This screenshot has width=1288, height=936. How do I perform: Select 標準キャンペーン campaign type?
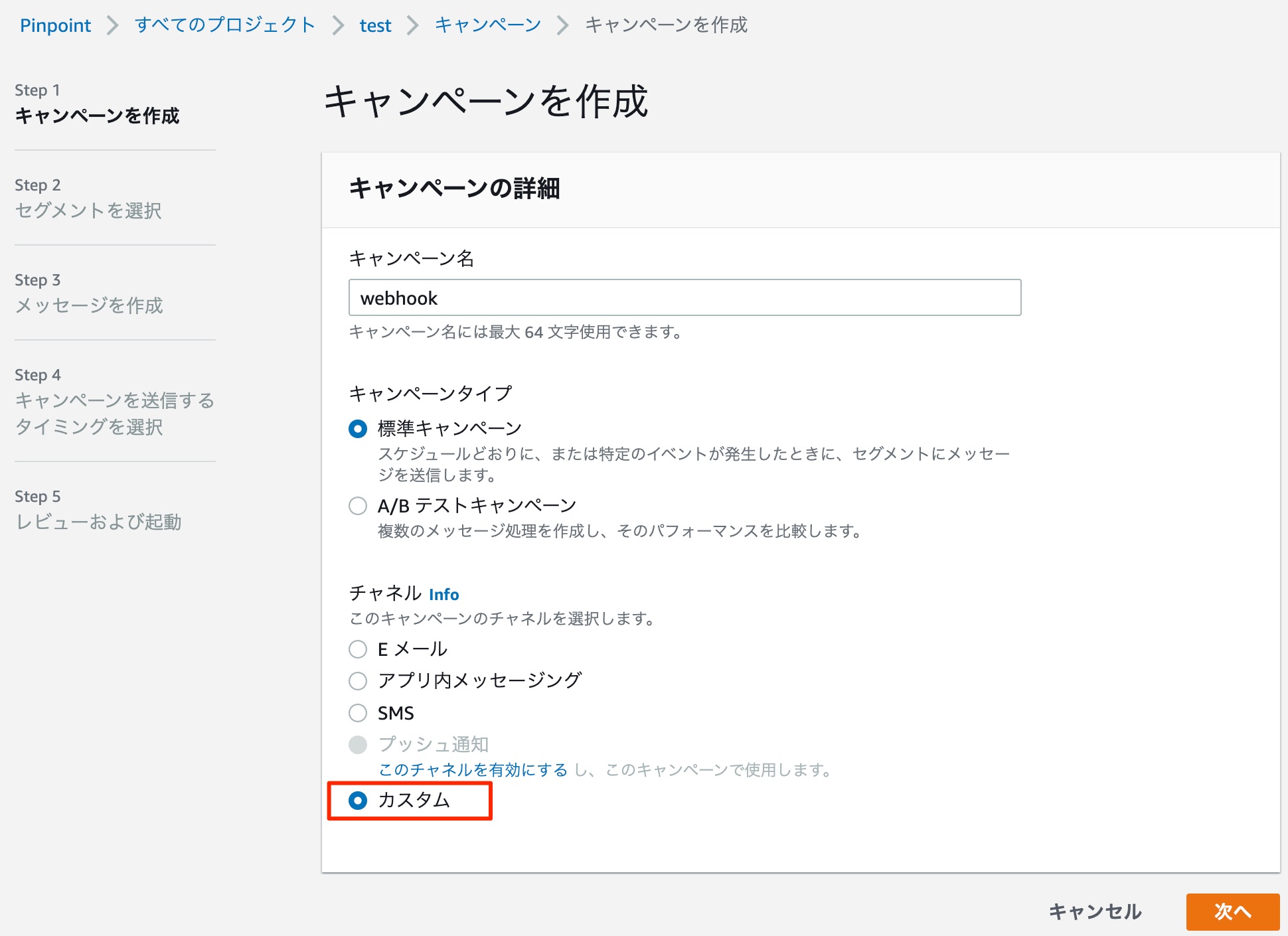(x=358, y=429)
